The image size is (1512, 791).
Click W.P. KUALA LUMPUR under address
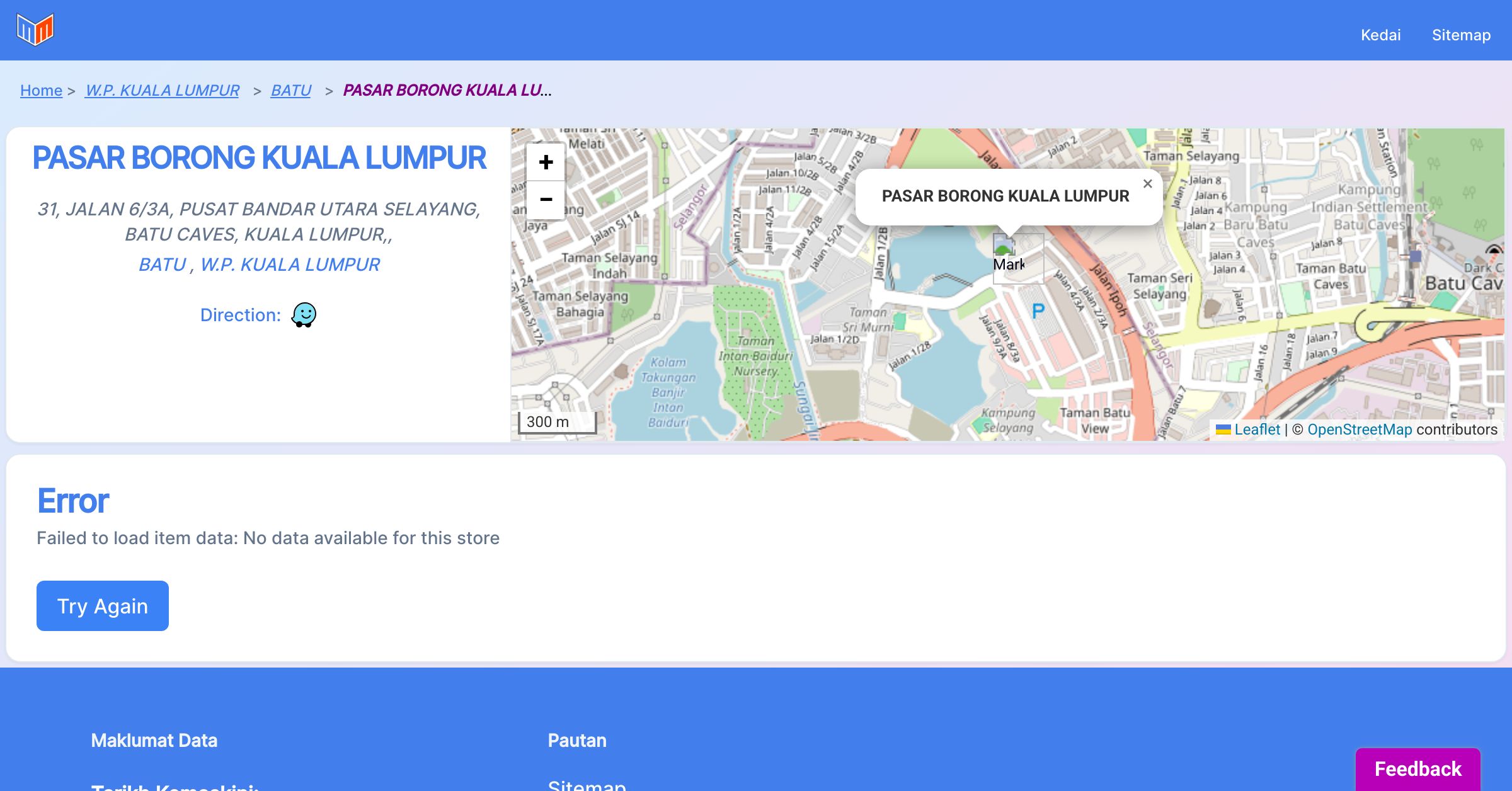coord(290,265)
